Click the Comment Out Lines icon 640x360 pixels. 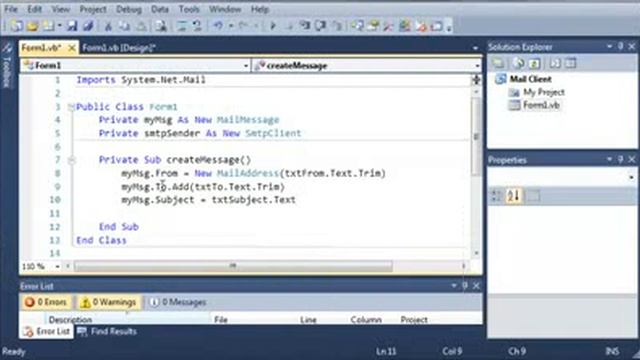click(x=182, y=27)
